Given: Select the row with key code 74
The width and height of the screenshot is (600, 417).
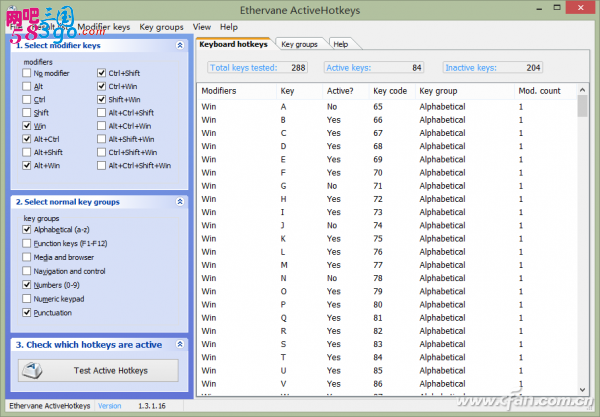Looking at the screenshot, I should click(x=387, y=225).
